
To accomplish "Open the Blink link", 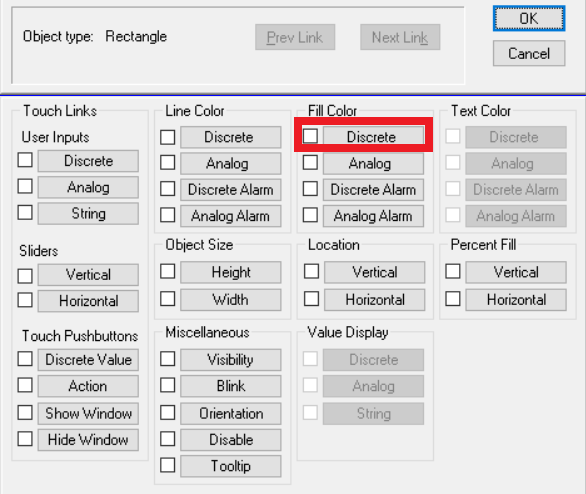I will coord(231,386).
